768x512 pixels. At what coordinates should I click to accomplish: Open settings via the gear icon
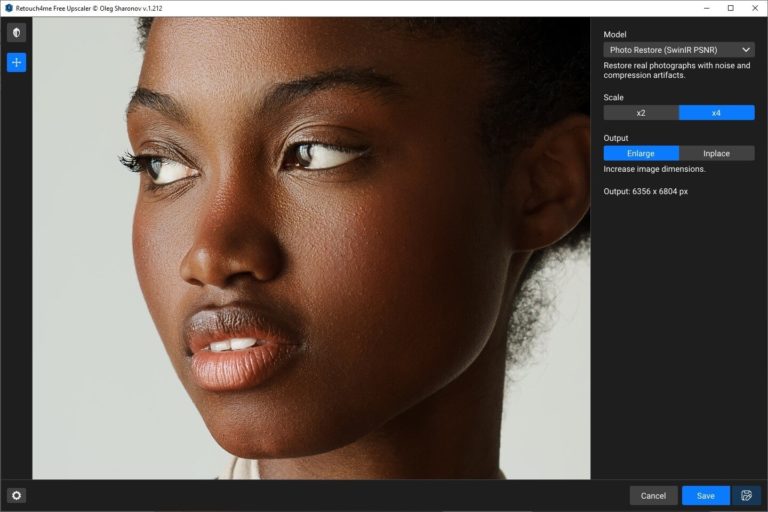(16, 495)
